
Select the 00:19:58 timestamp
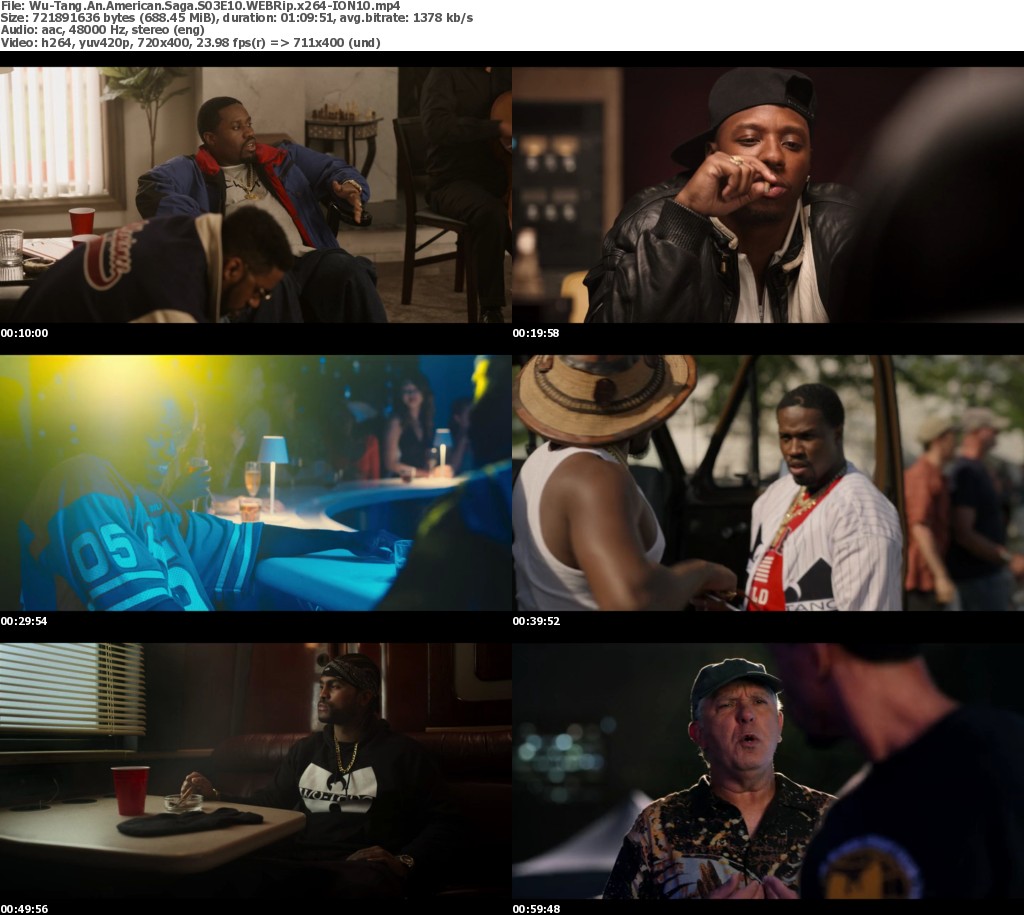pyautogui.click(x=536, y=333)
